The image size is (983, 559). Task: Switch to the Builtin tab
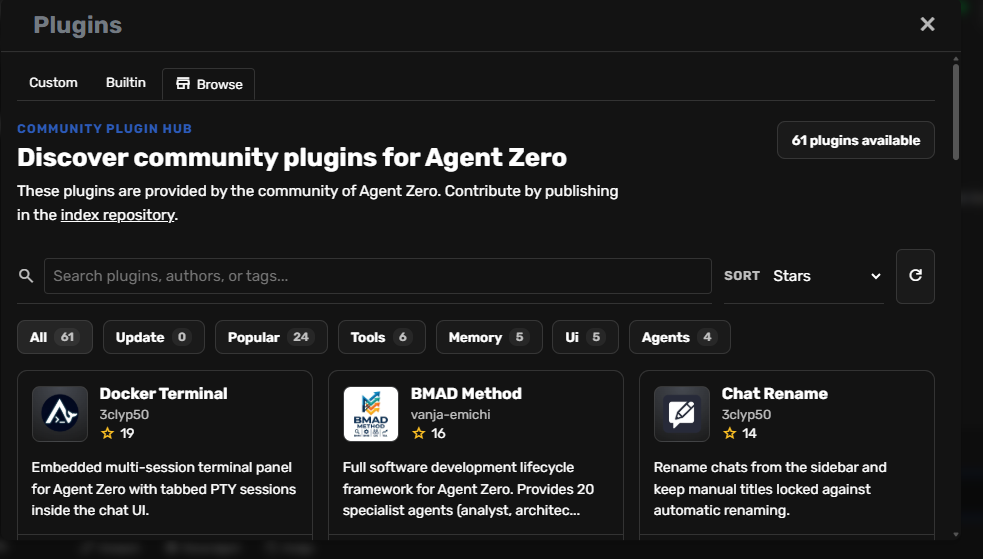pyautogui.click(x=126, y=83)
